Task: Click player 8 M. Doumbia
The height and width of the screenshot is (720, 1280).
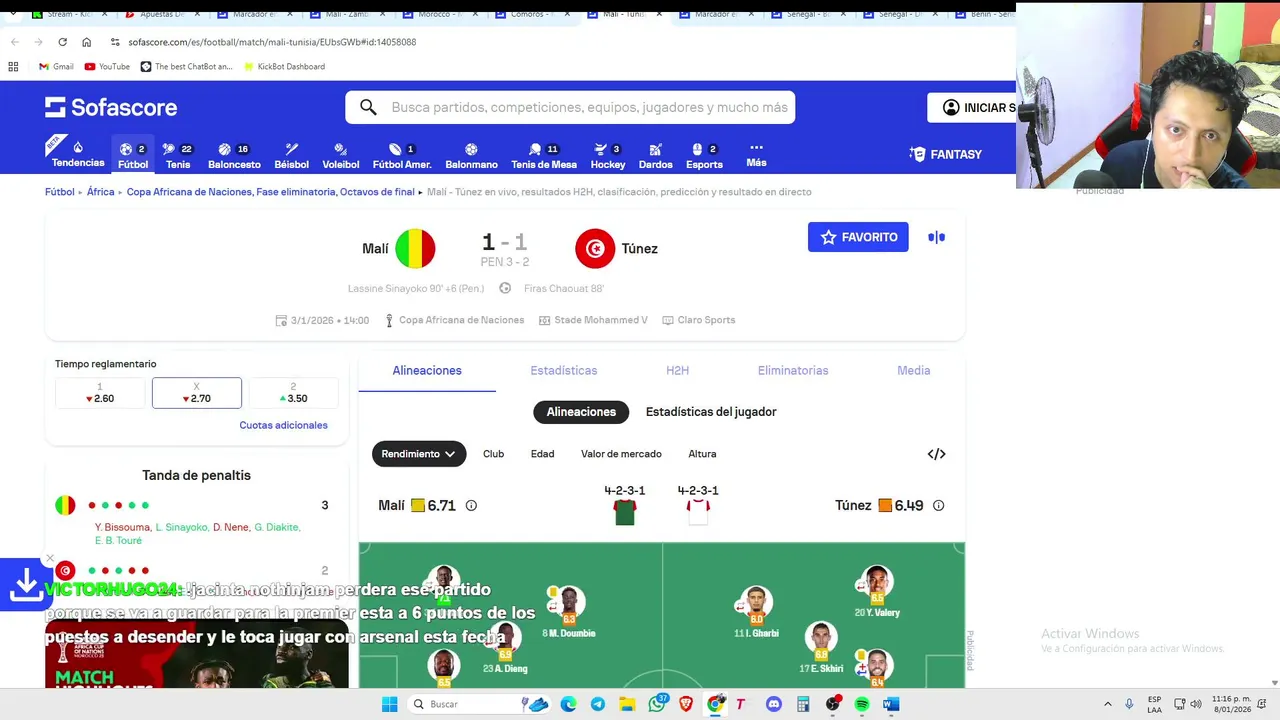Action: [569, 612]
